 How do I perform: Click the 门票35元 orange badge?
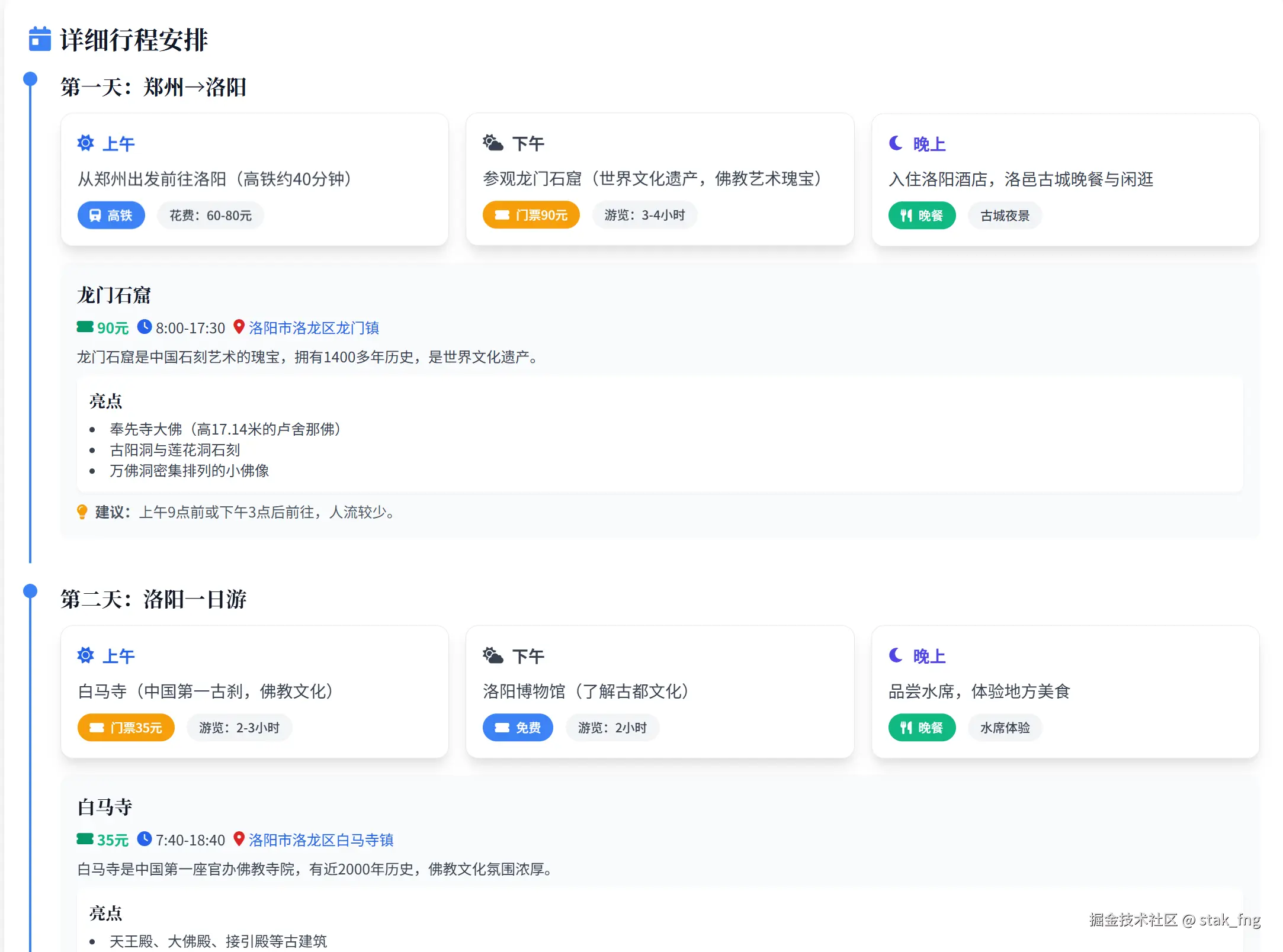tap(126, 728)
